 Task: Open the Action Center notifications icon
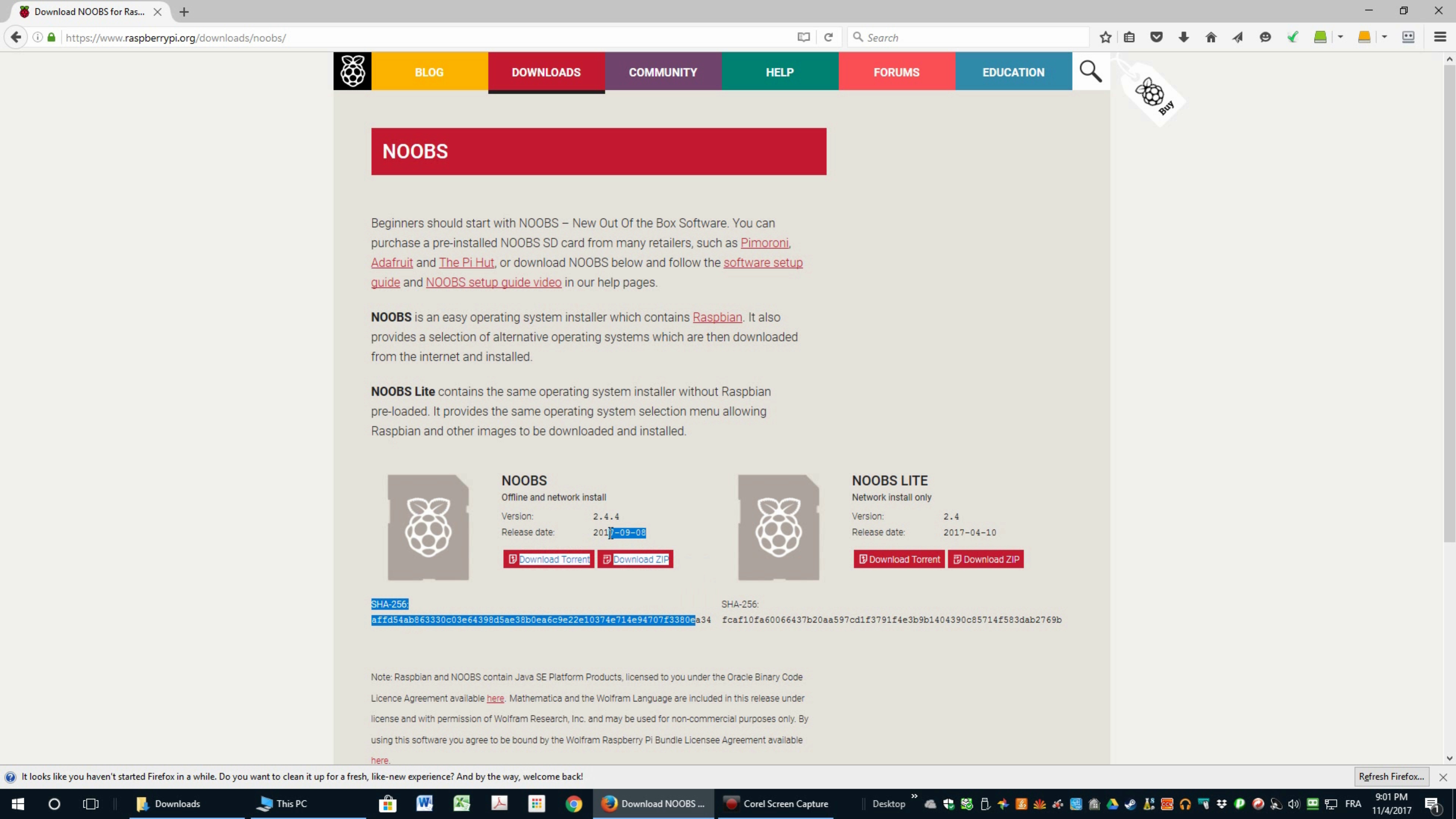point(1432,804)
